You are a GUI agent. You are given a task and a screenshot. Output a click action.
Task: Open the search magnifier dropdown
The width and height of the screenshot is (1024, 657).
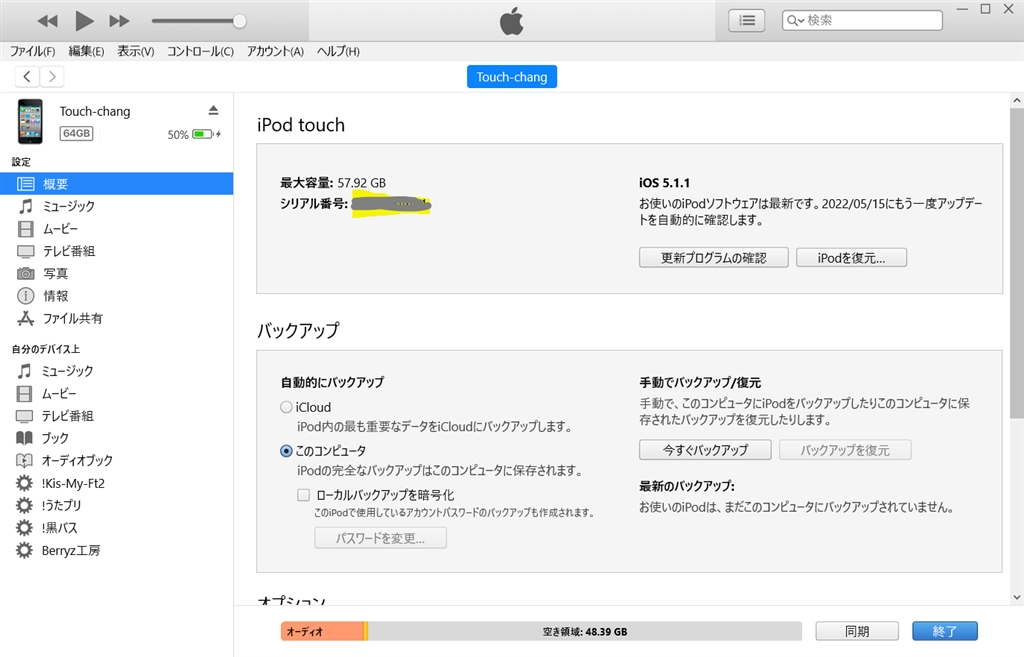click(x=795, y=20)
